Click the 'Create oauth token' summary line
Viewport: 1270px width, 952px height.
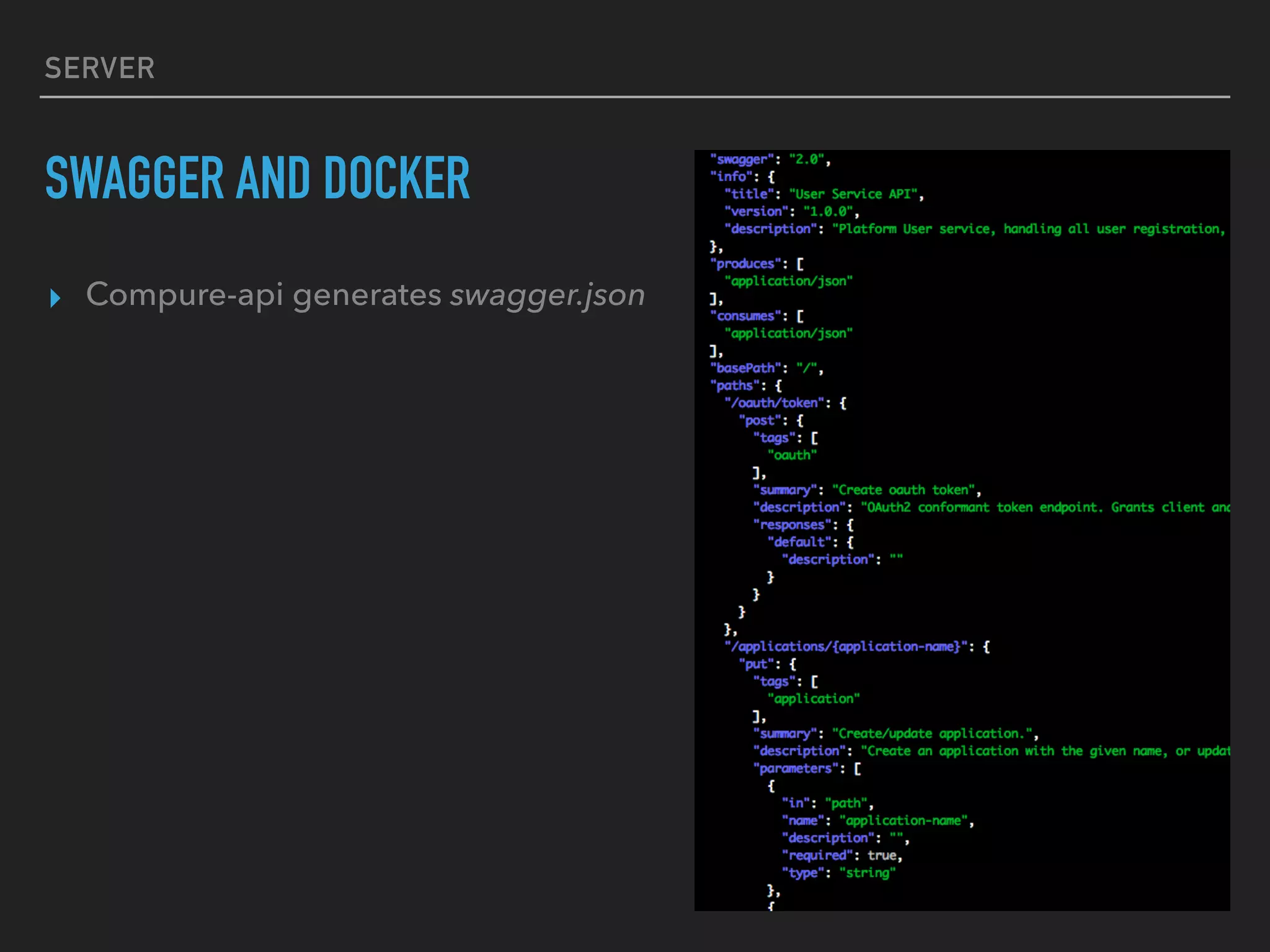(x=868, y=490)
